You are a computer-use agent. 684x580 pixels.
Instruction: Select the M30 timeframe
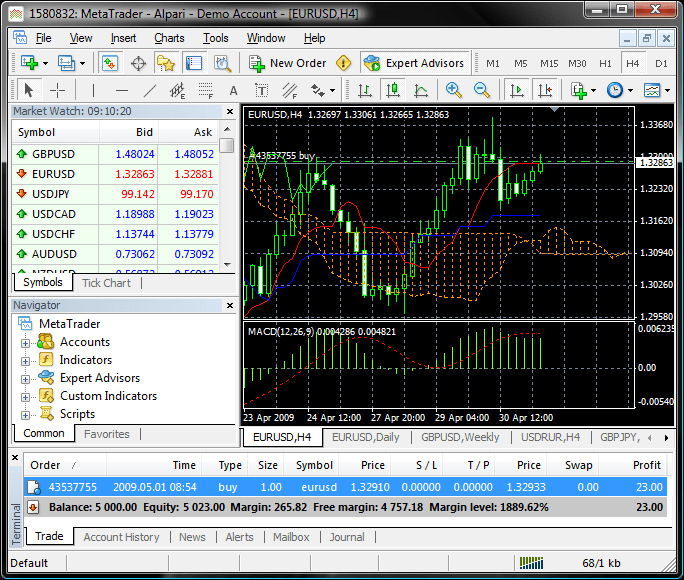(x=577, y=64)
